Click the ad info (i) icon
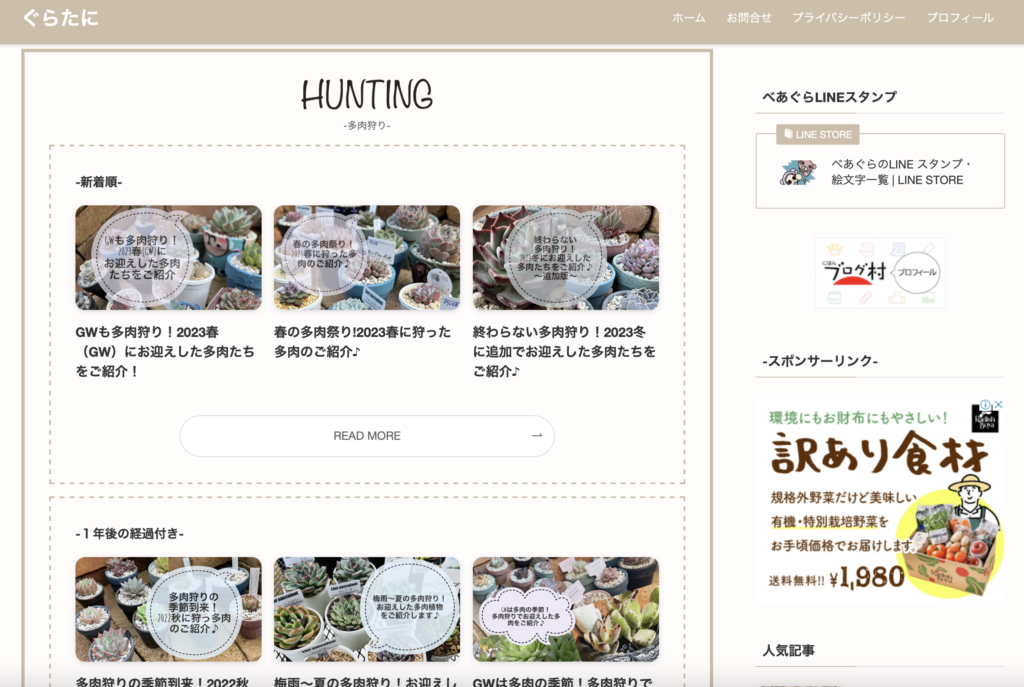The height and width of the screenshot is (687, 1024). (x=985, y=405)
